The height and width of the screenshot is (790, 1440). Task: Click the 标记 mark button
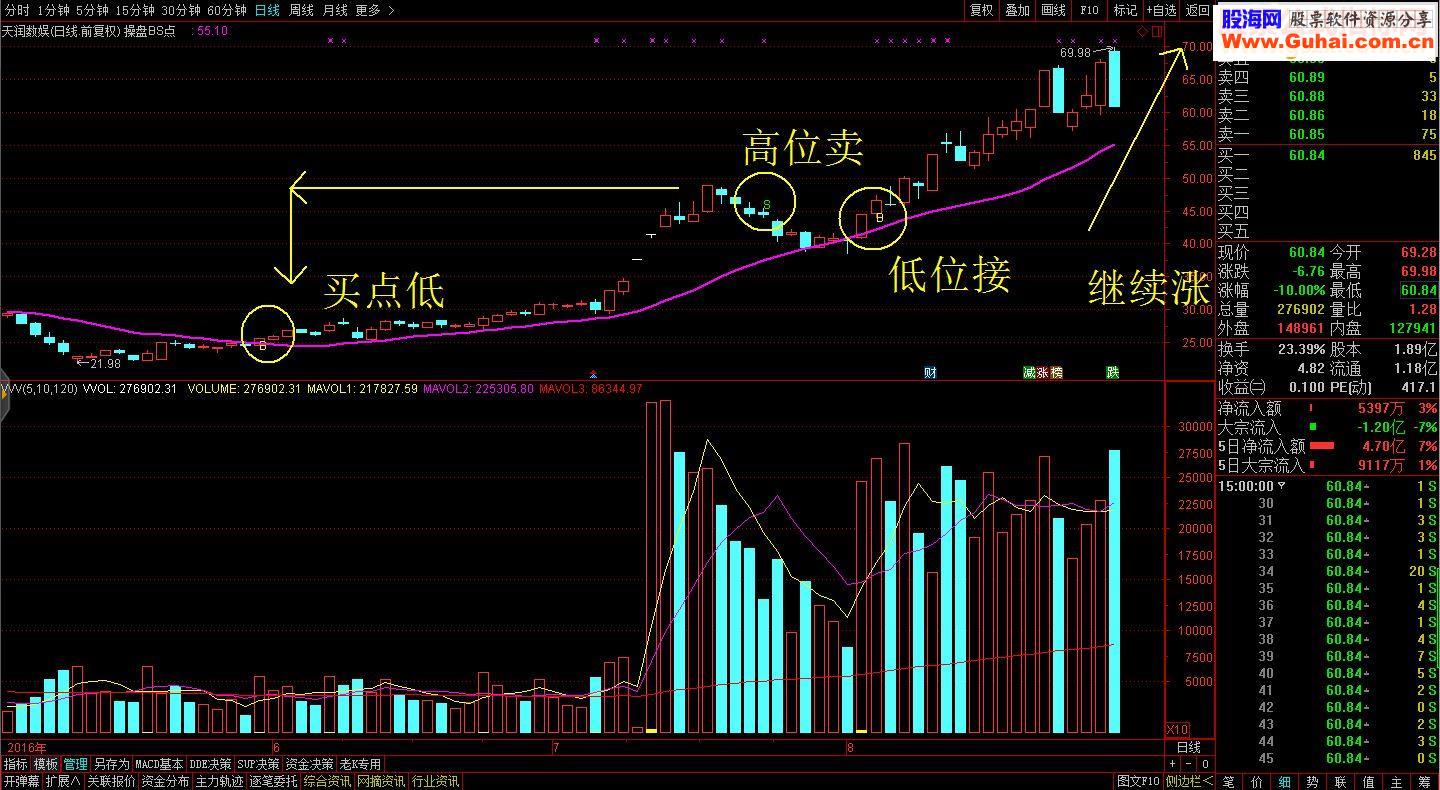[1125, 10]
